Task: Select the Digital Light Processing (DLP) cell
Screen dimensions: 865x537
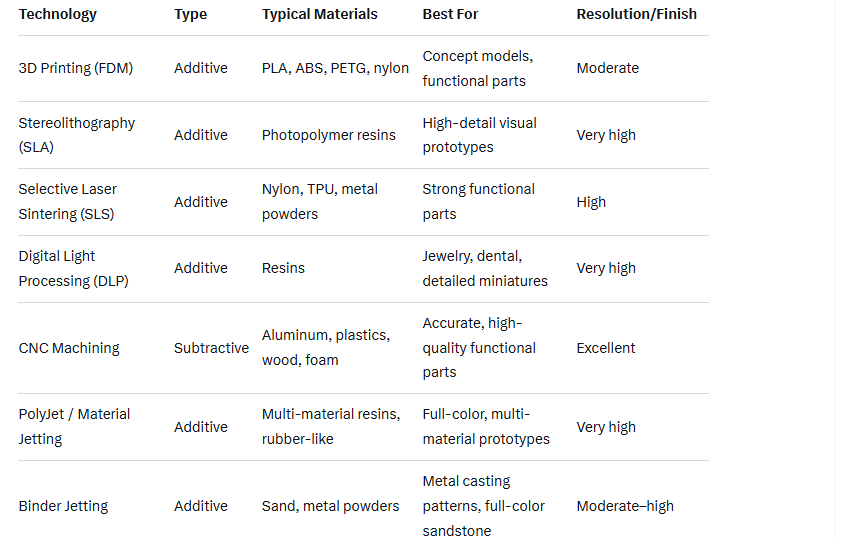Action: pos(73,268)
